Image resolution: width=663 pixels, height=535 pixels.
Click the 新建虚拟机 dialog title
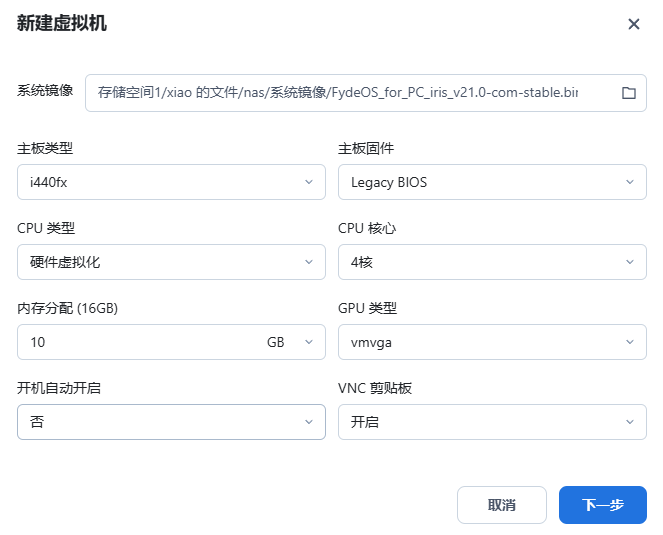point(62,23)
